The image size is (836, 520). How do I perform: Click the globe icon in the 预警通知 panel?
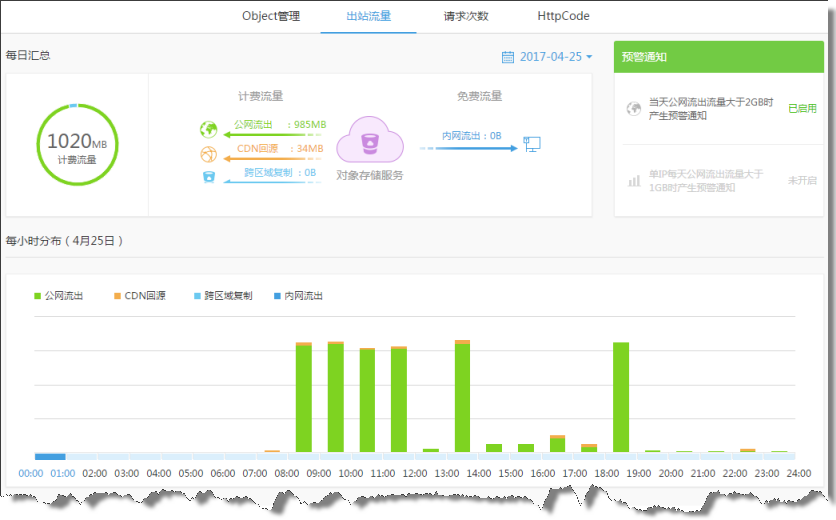coord(633,108)
